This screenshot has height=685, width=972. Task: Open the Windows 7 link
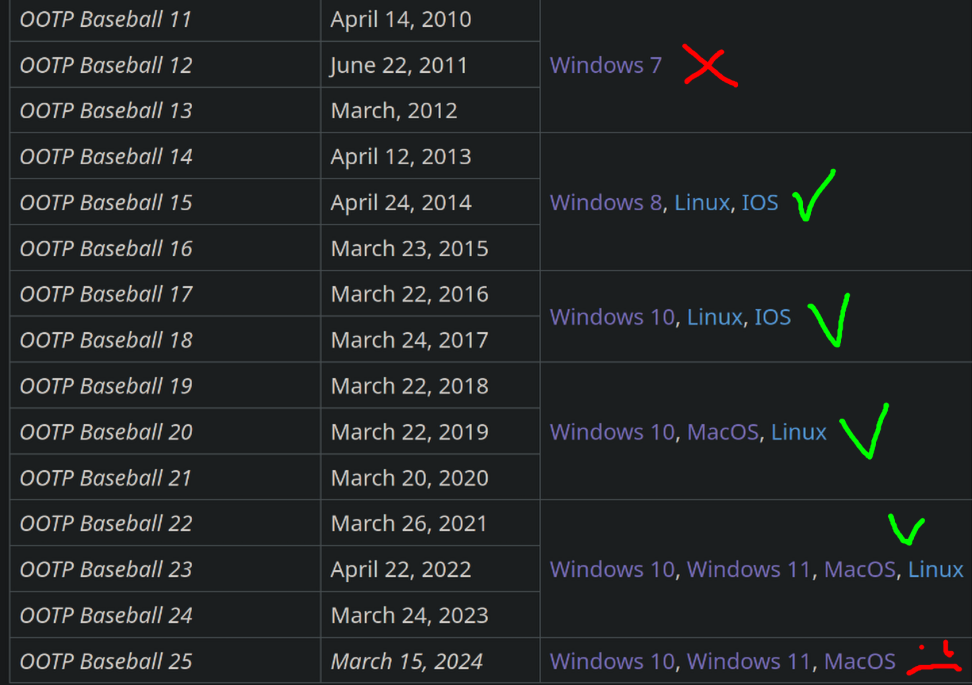tap(606, 65)
